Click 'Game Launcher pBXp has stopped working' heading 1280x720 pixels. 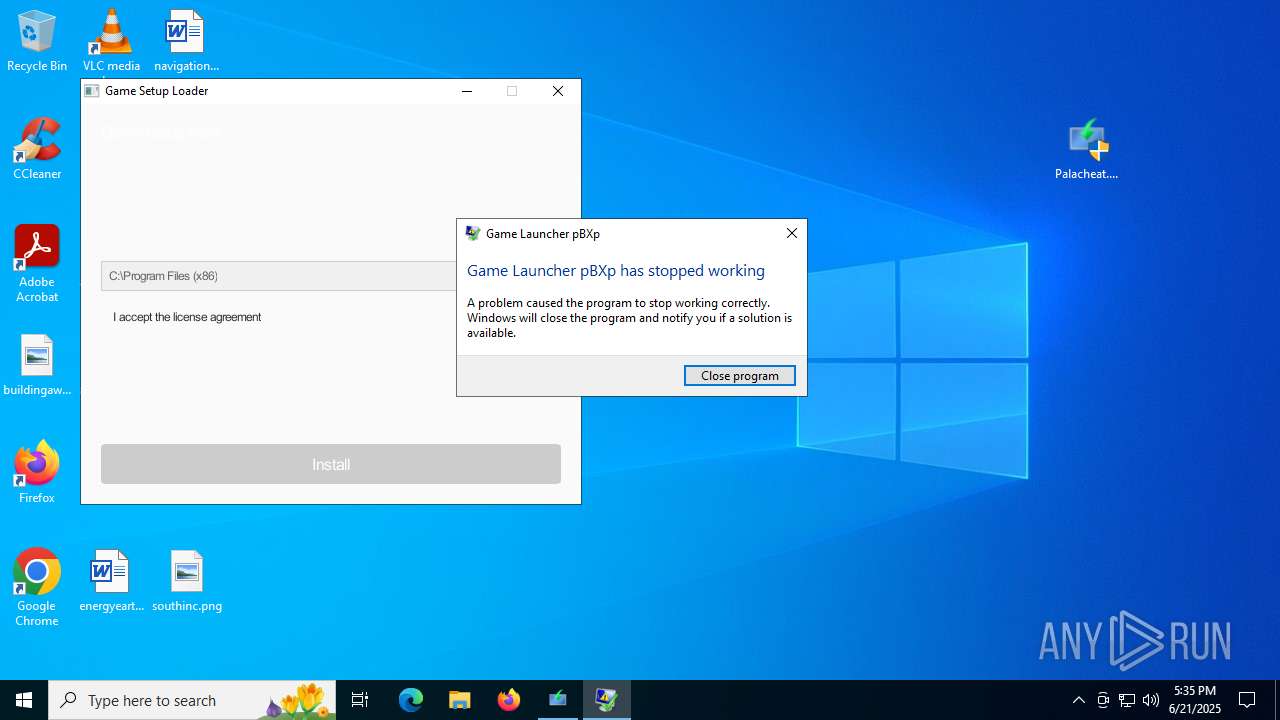pyautogui.click(x=616, y=271)
